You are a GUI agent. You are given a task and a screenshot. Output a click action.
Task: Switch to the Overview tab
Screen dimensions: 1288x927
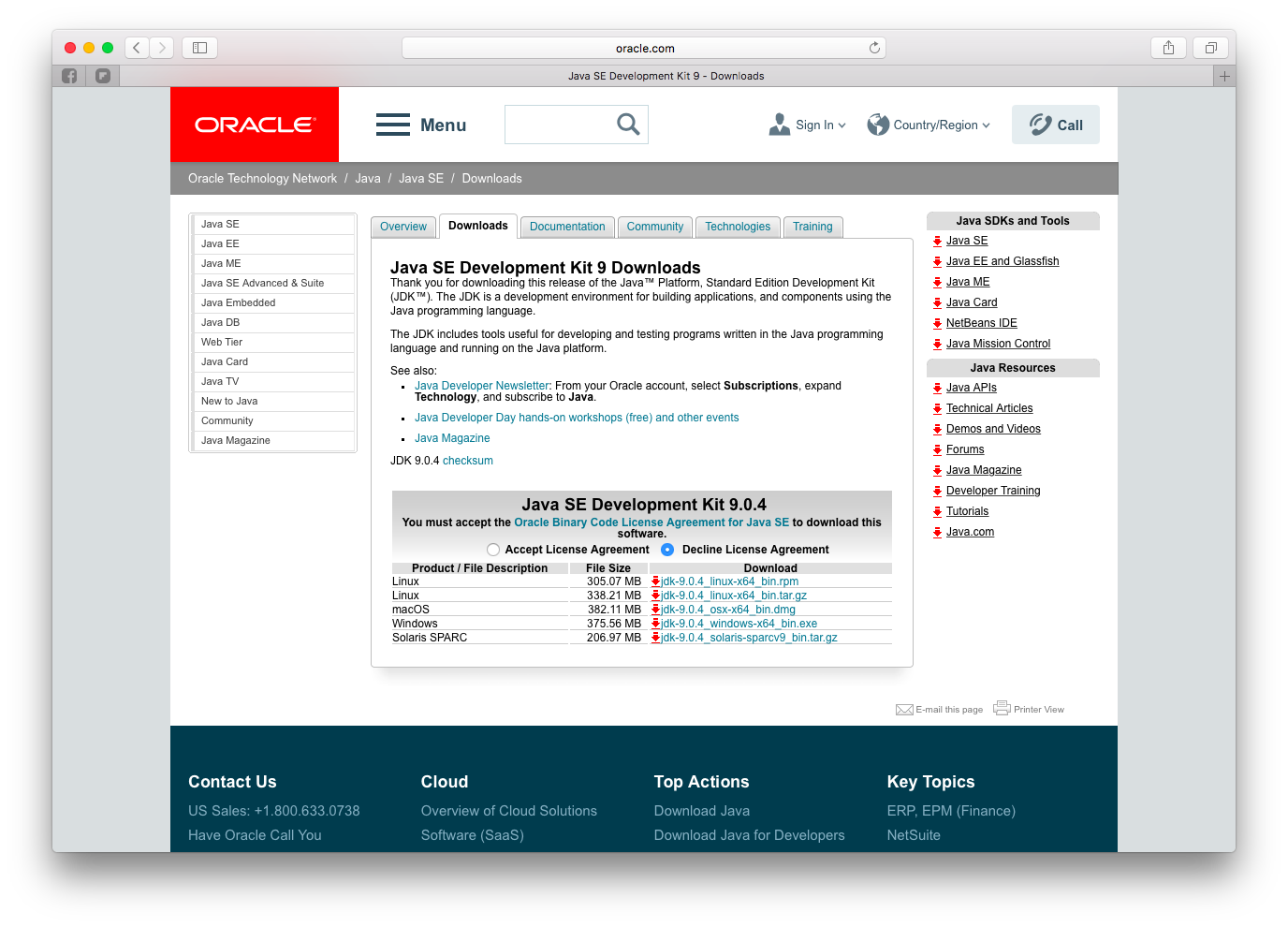(x=403, y=227)
